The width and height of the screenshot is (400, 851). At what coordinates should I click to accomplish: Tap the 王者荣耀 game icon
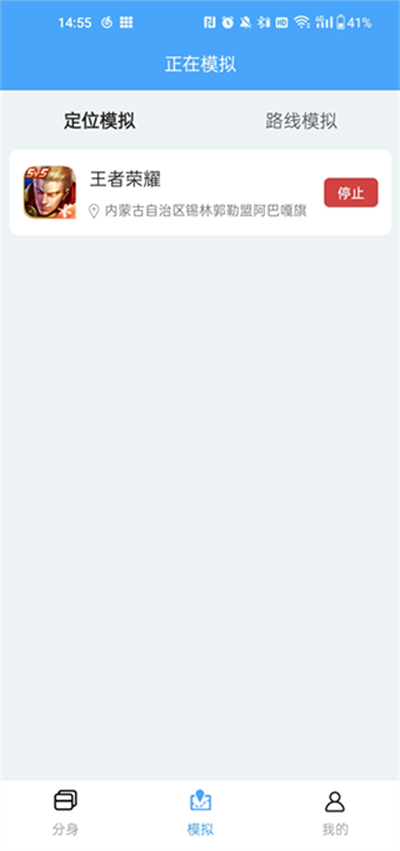49,192
